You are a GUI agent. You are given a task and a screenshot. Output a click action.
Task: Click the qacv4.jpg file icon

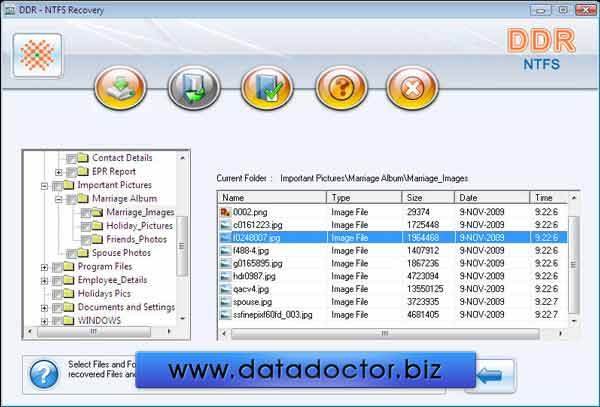[x=226, y=289]
